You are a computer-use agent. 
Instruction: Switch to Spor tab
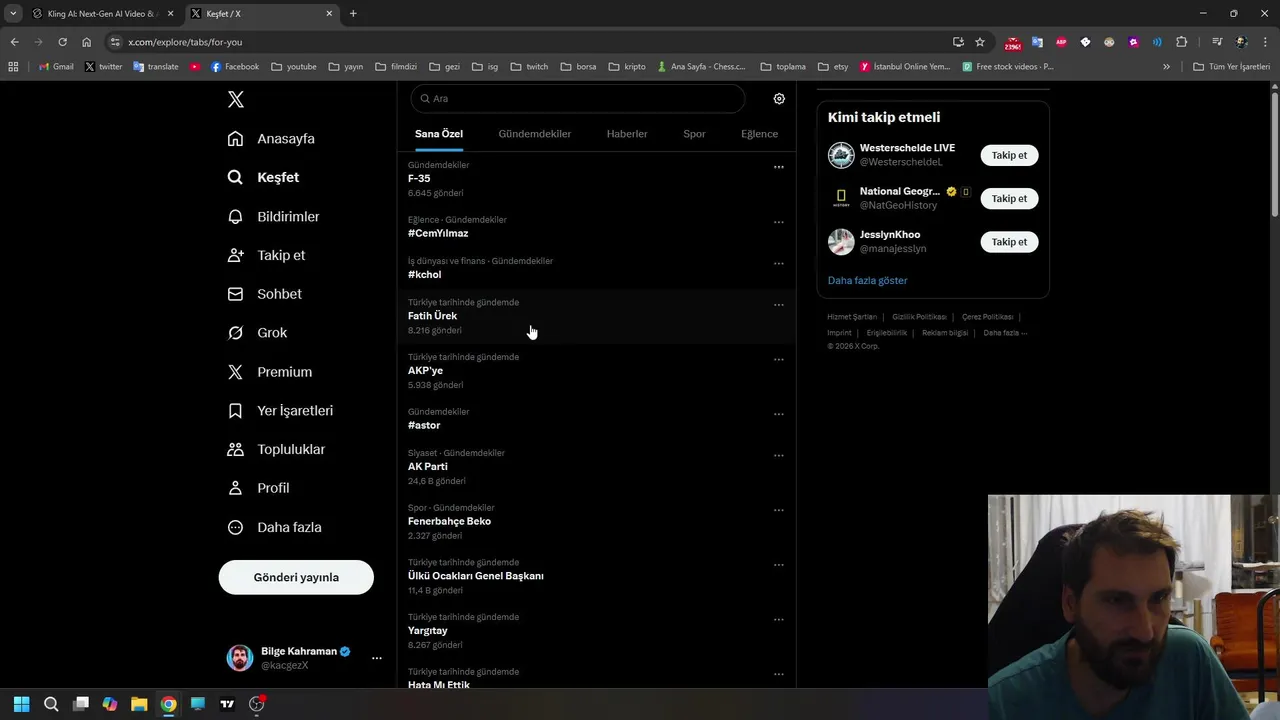click(694, 134)
